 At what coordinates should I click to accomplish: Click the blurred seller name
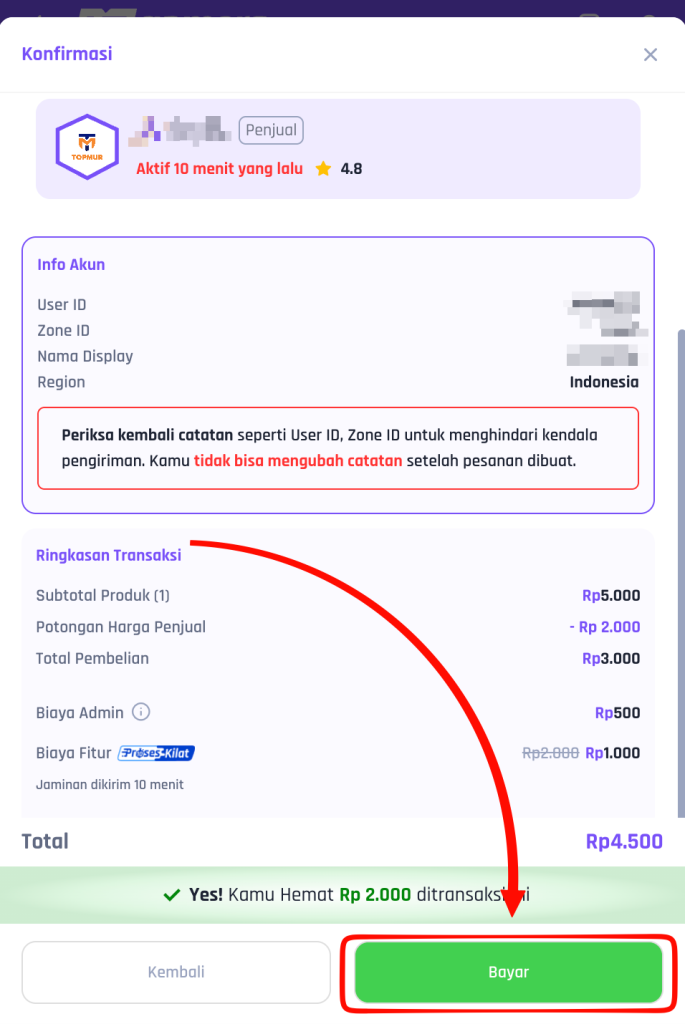click(x=182, y=129)
